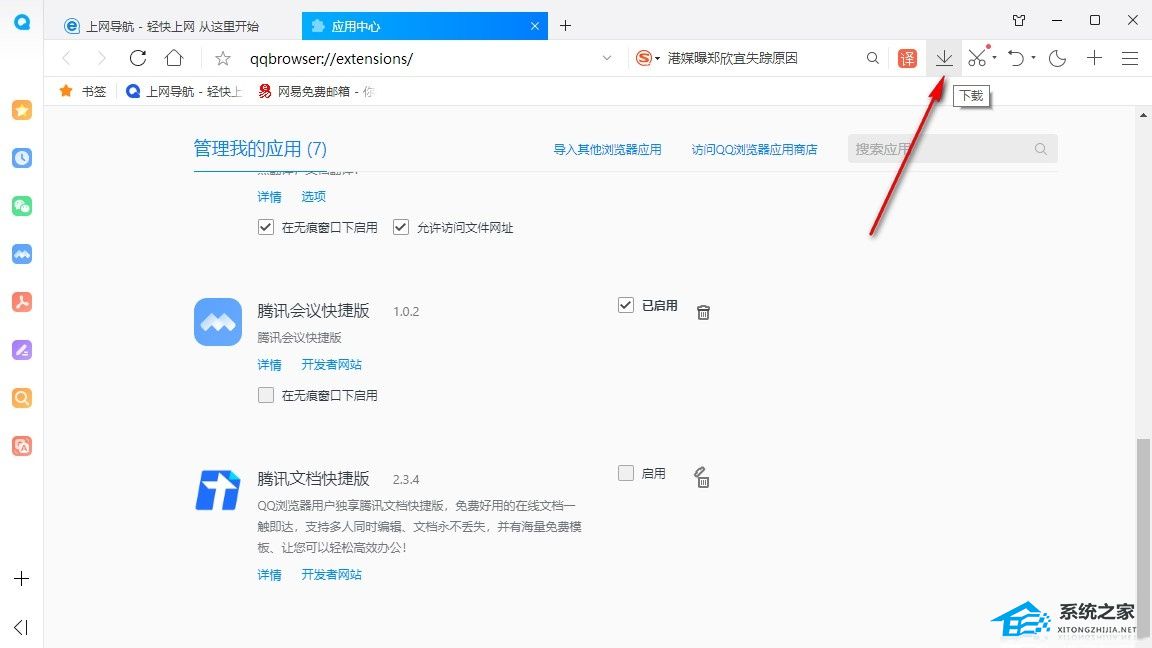Click the reload page button
1152x648 pixels.
[x=137, y=58]
